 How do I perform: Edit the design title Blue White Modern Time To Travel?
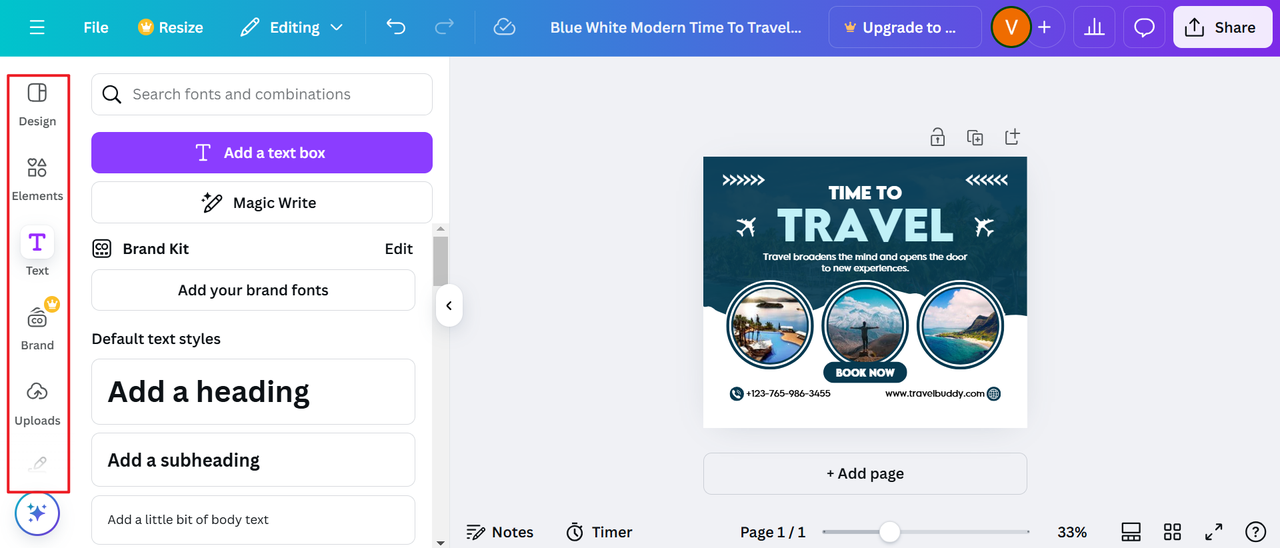coord(676,28)
